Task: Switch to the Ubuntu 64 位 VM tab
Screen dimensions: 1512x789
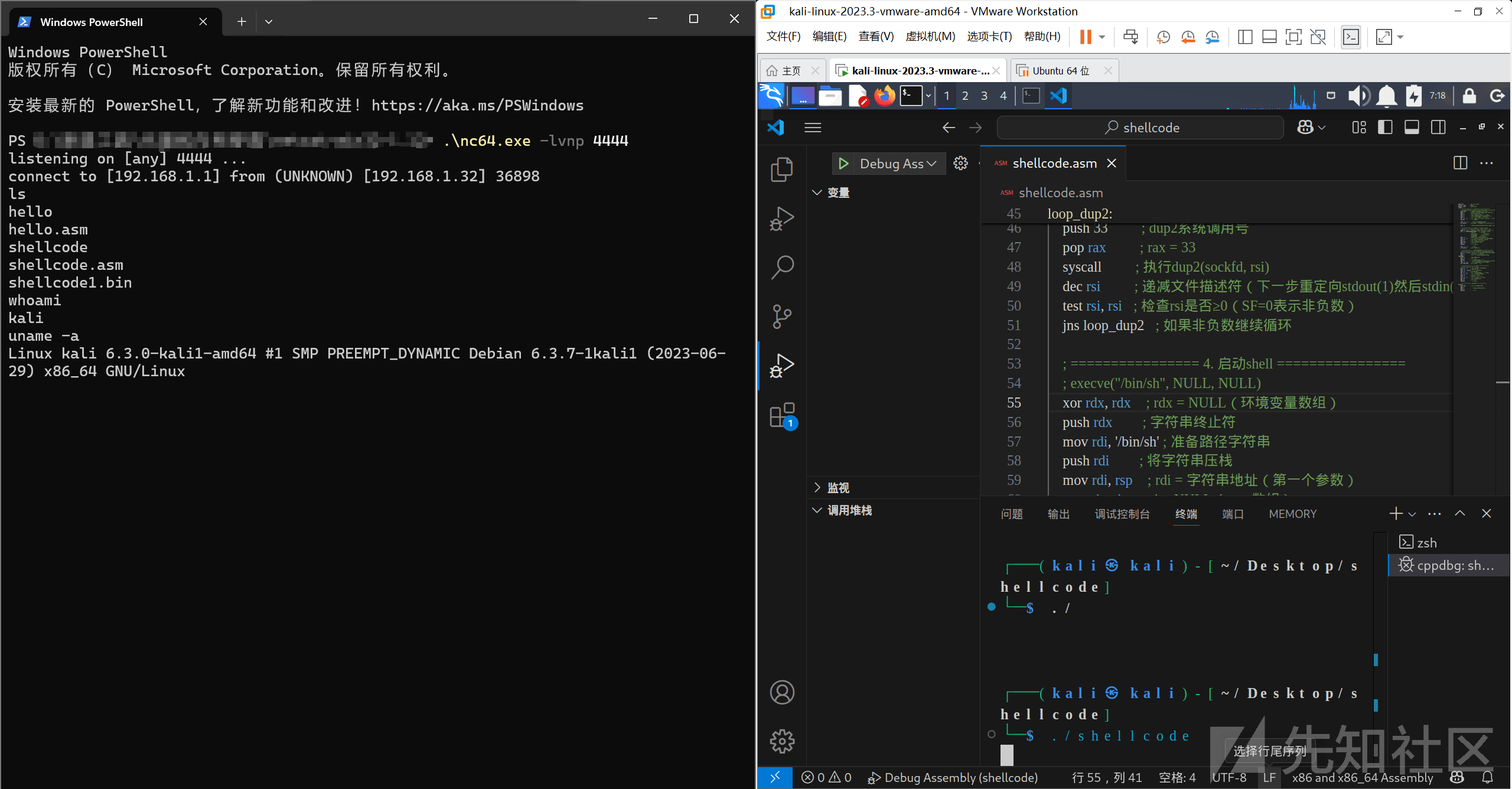Action: coord(1060,71)
